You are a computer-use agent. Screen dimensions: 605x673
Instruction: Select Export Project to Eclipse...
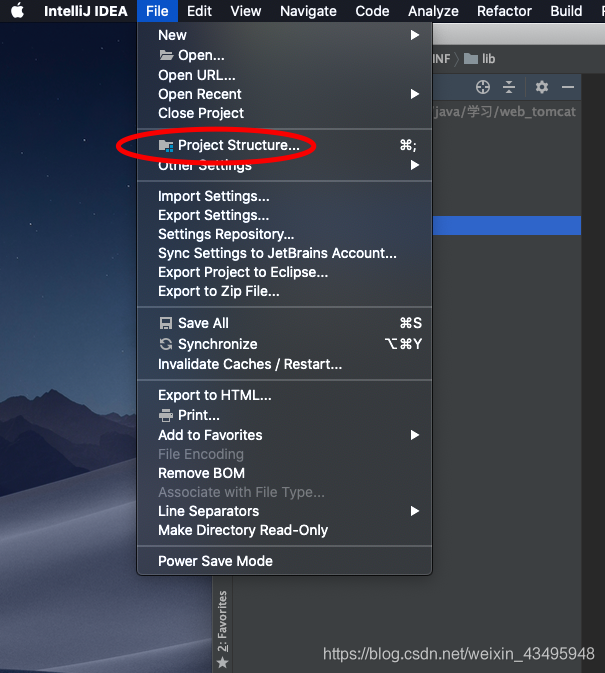284,272
